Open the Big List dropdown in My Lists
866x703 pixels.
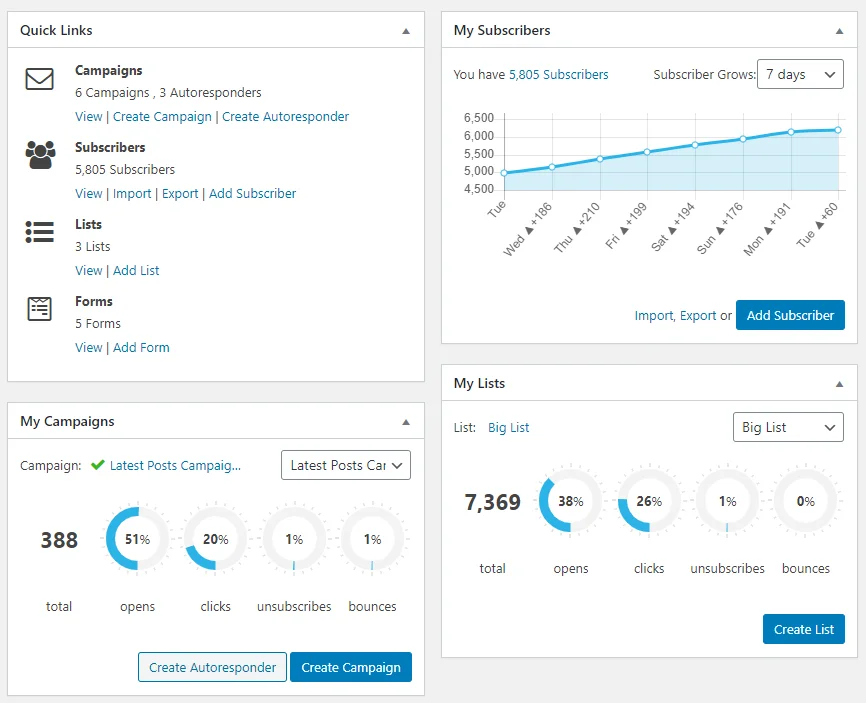(x=788, y=427)
